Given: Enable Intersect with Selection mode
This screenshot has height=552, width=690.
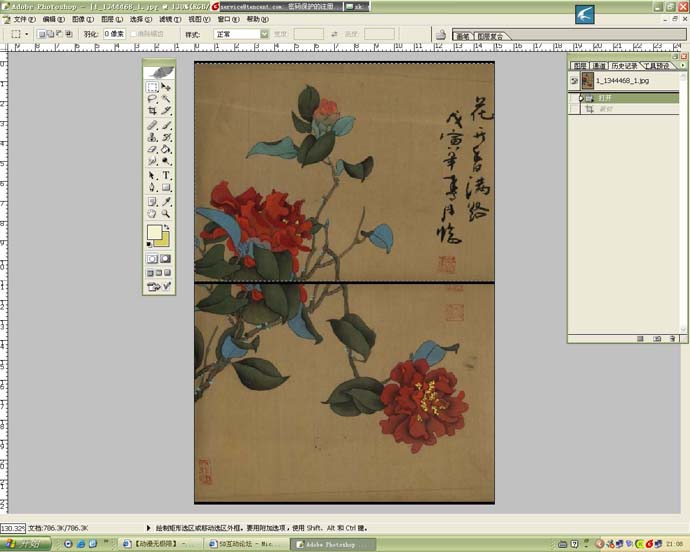Looking at the screenshot, I should pyautogui.click(x=69, y=34).
